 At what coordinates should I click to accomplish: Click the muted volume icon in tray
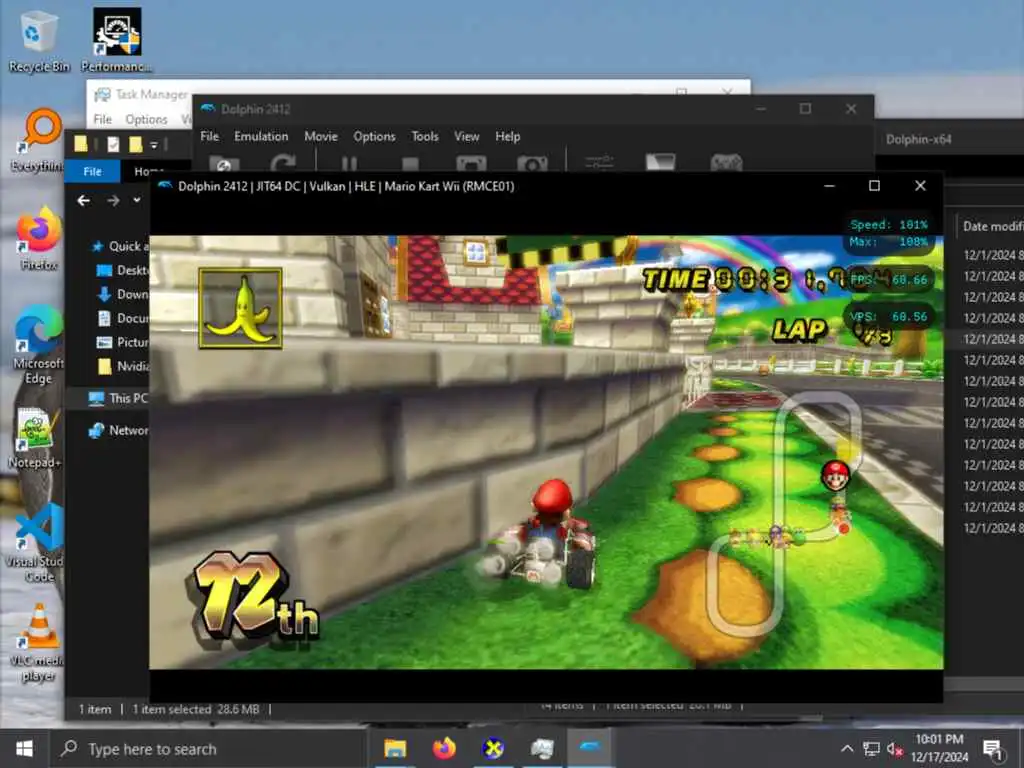pos(895,750)
